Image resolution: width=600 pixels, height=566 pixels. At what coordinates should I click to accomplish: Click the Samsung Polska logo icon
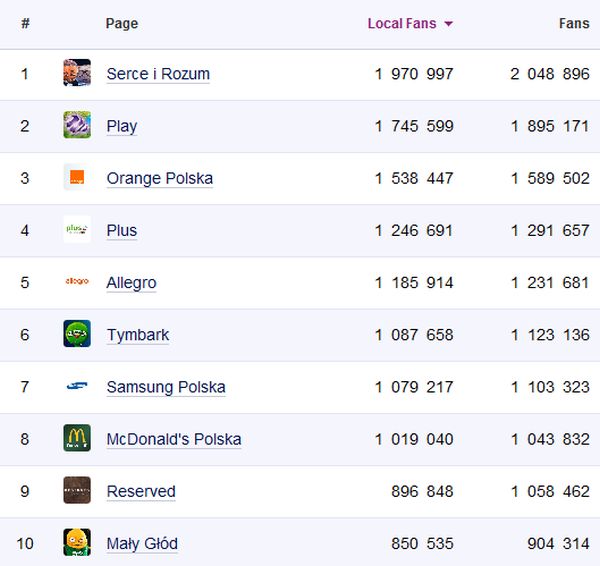pos(77,386)
